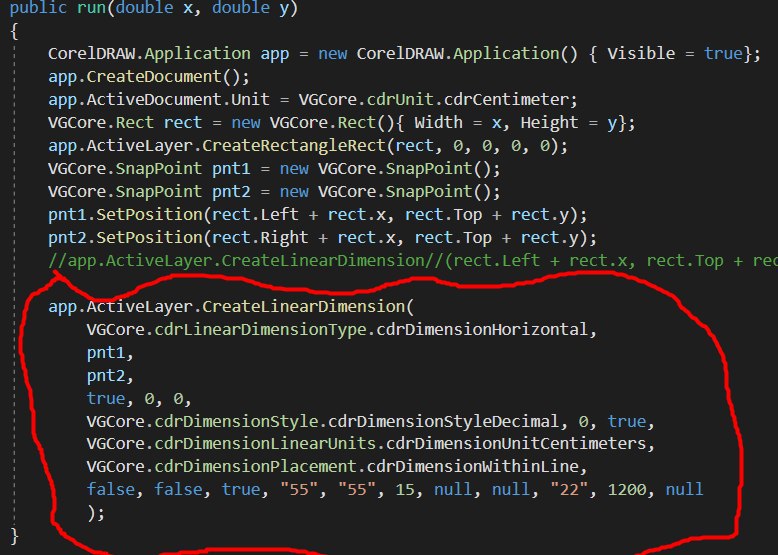Click the 'cdrDimensionWithinLine' value
The height and width of the screenshot is (555, 778).
[472, 466]
